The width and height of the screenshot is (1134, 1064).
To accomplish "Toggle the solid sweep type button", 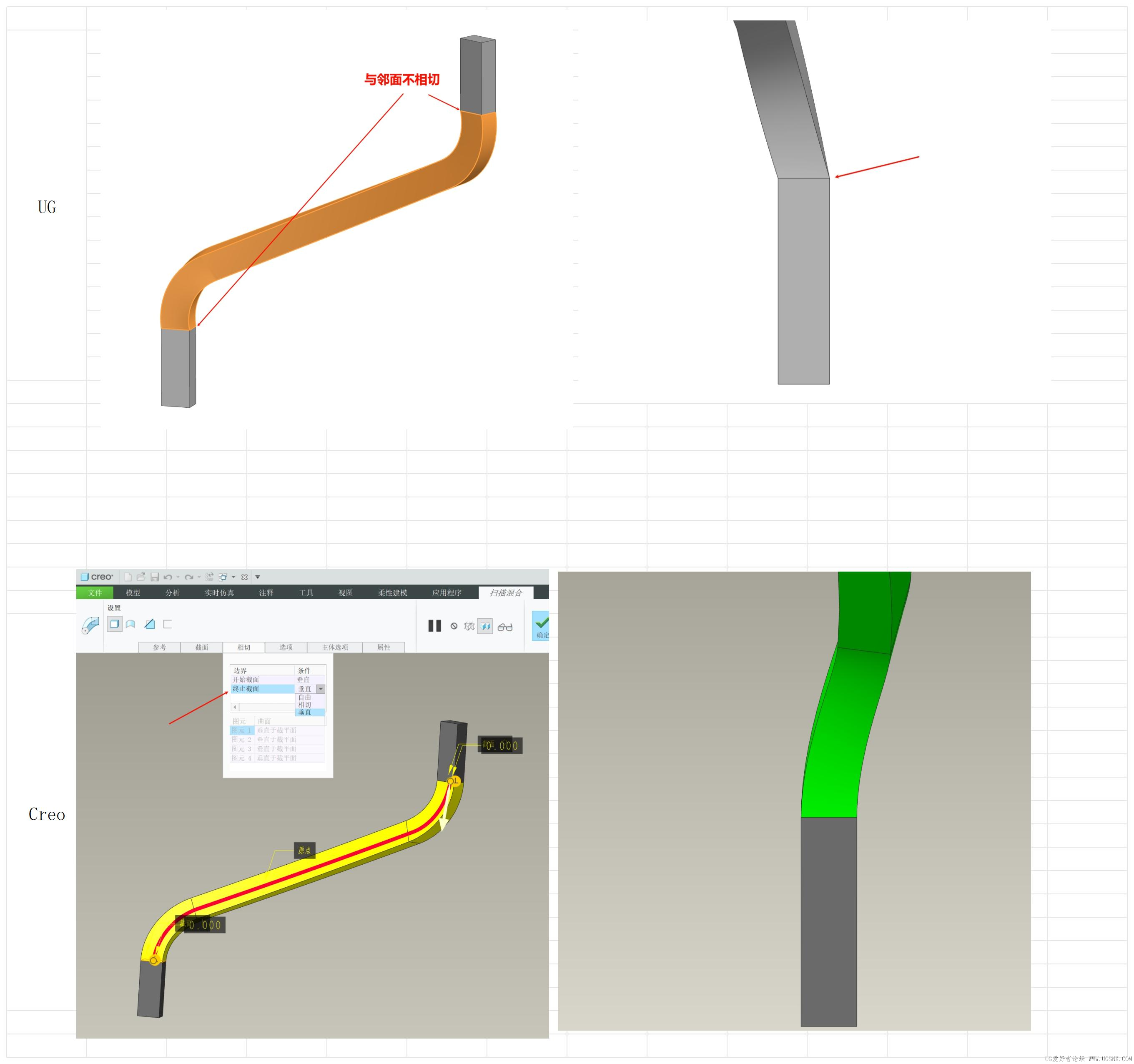I will click(x=114, y=624).
